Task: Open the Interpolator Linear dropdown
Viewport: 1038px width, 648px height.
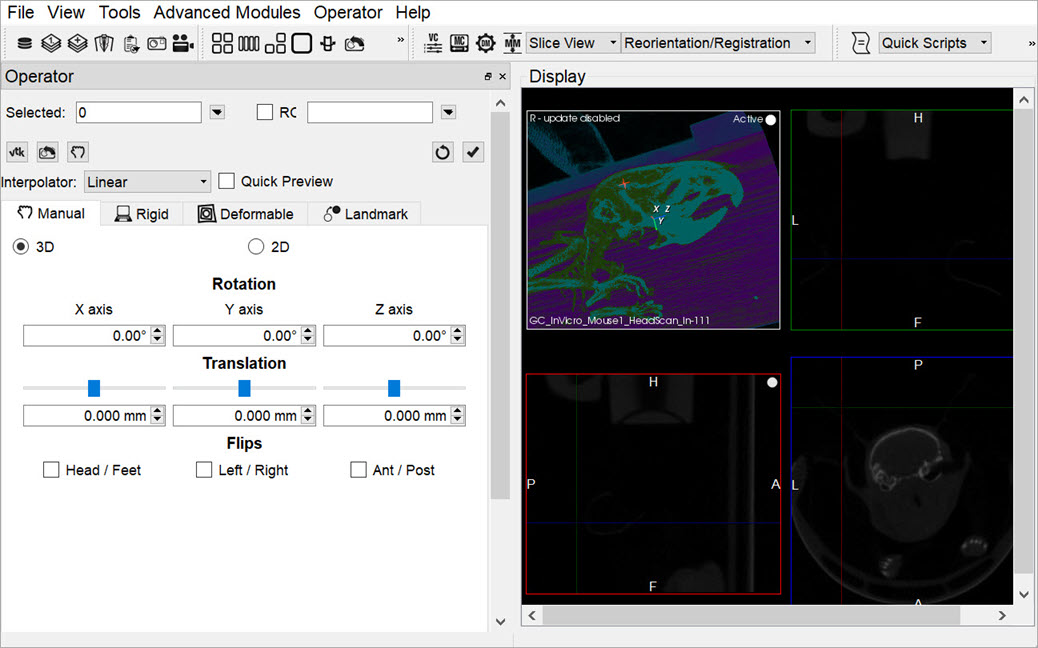Action: tap(147, 182)
